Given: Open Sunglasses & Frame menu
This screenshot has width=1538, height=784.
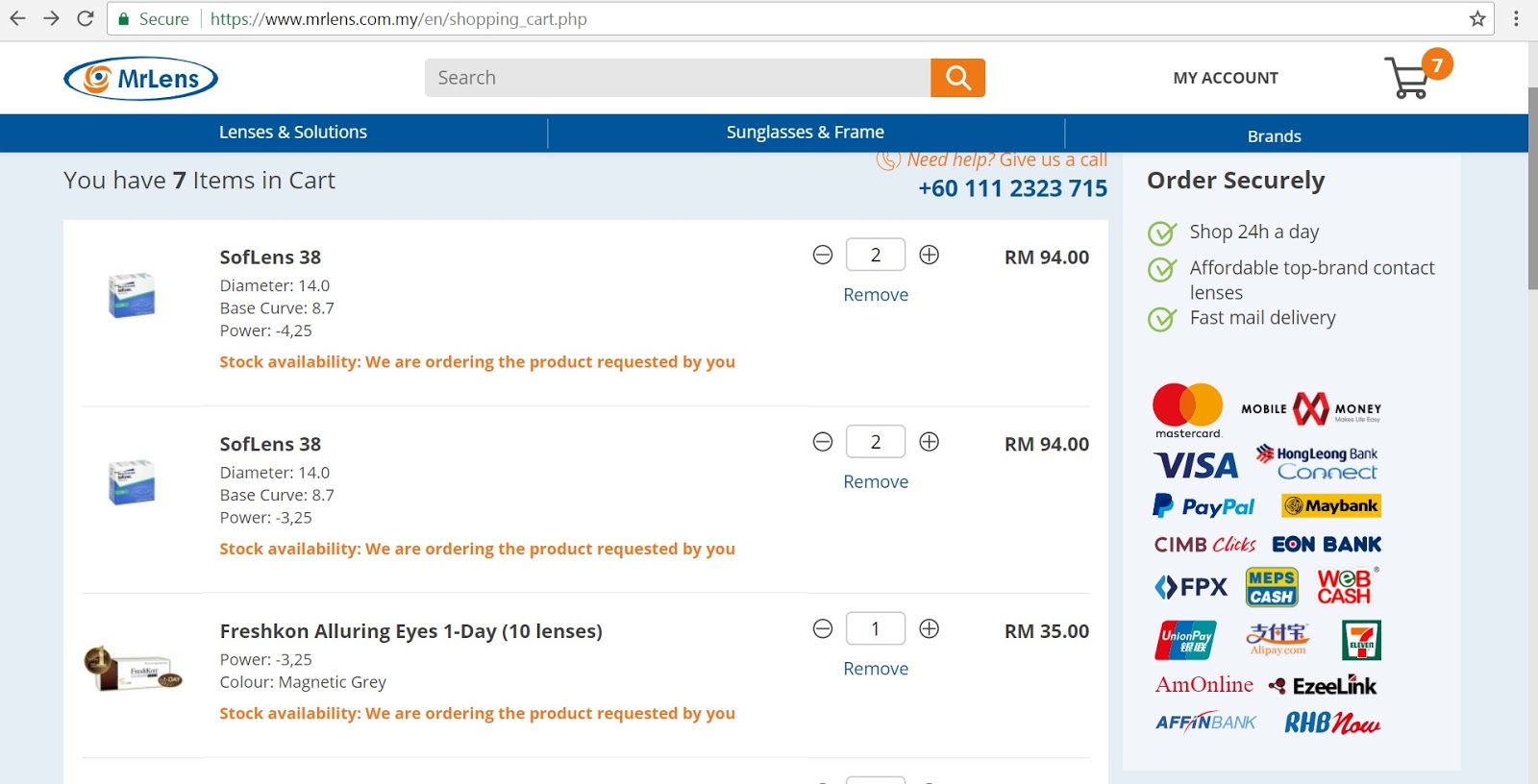Looking at the screenshot, I should [x=806, y=133].
